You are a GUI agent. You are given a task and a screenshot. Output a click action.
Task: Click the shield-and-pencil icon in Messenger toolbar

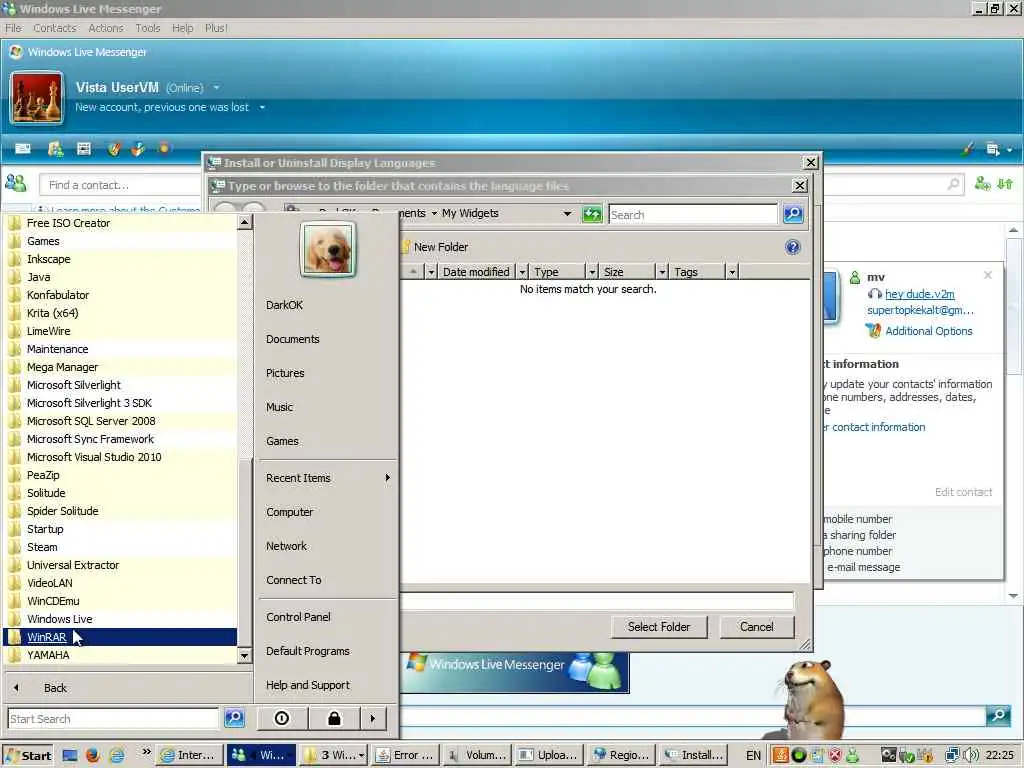pos(114,149)
